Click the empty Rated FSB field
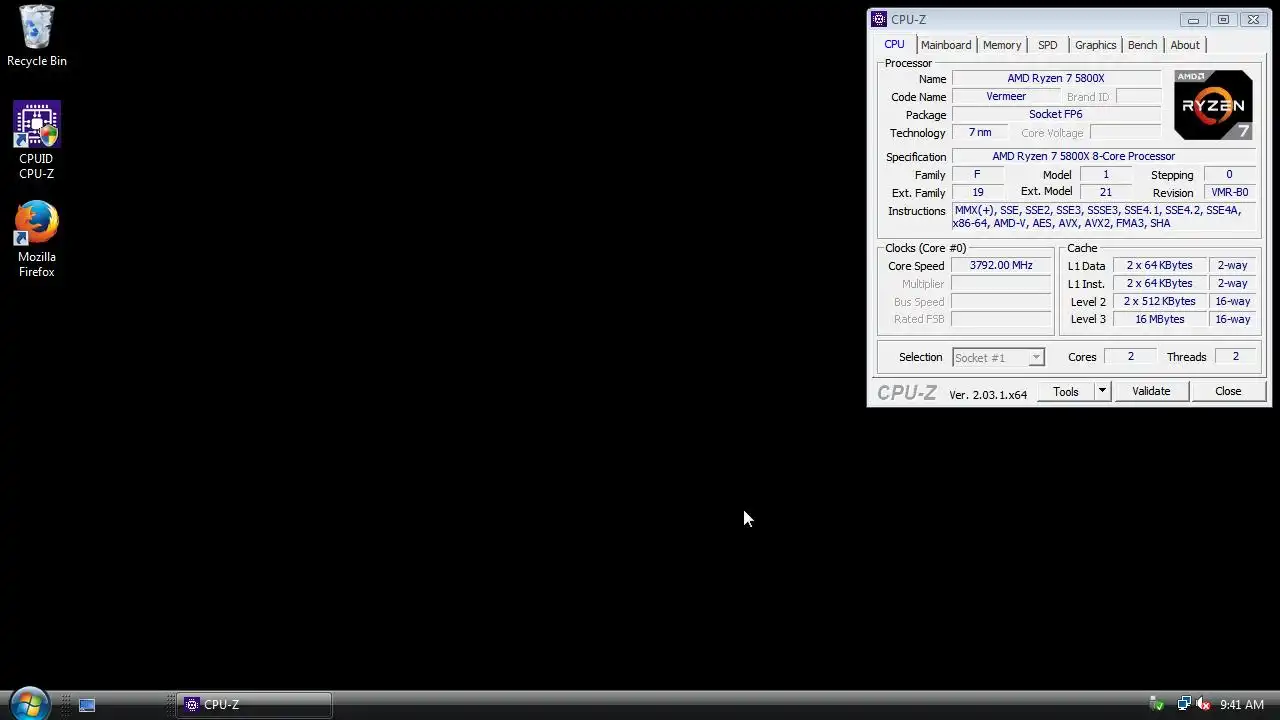The width and height of the screenshot is (1280, 720). (1001, 319)
